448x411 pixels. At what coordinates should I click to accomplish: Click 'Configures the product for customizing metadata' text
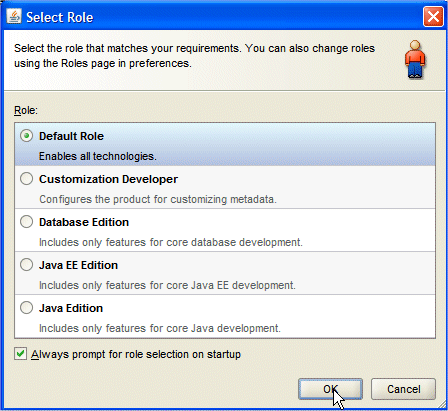pyautogui.click(x=158, y=199)
